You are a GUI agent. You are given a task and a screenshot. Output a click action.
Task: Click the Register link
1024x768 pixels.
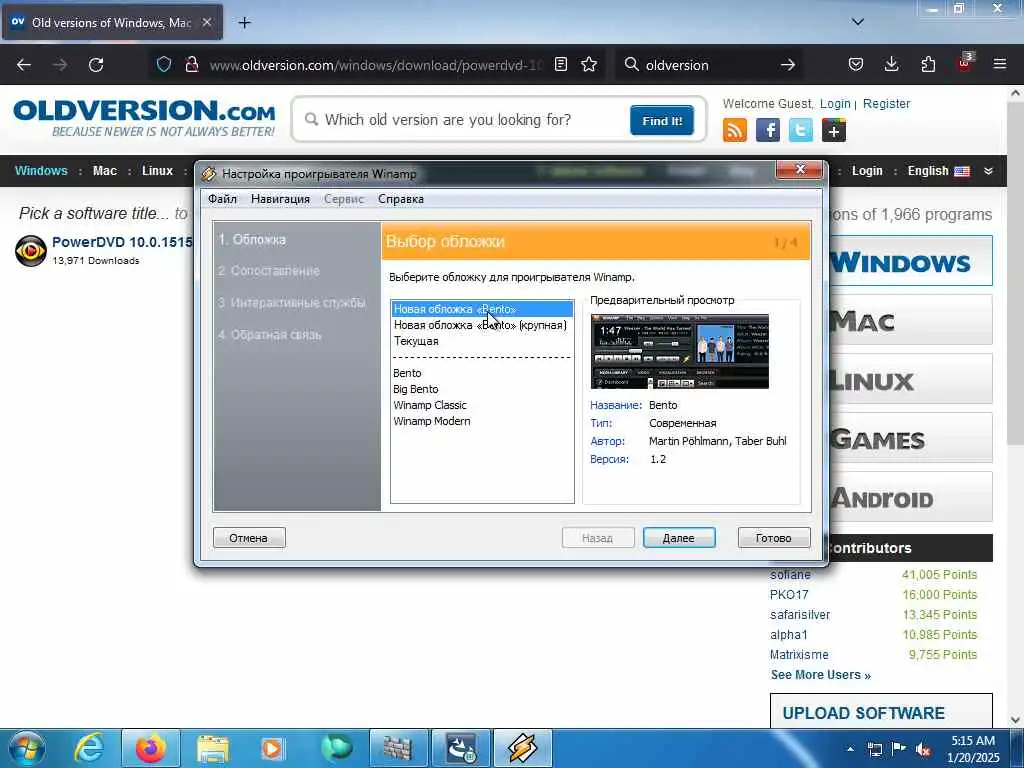coord(886,104)
